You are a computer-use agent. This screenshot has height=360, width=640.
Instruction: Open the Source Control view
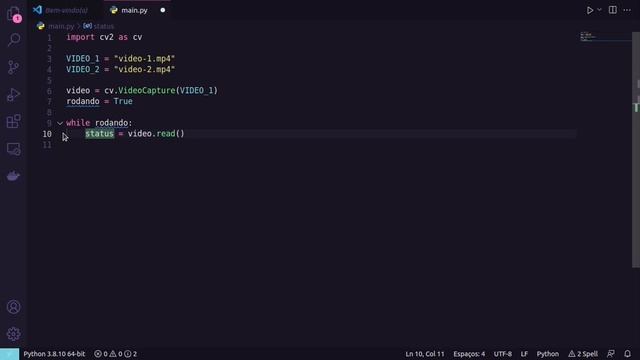13,67
